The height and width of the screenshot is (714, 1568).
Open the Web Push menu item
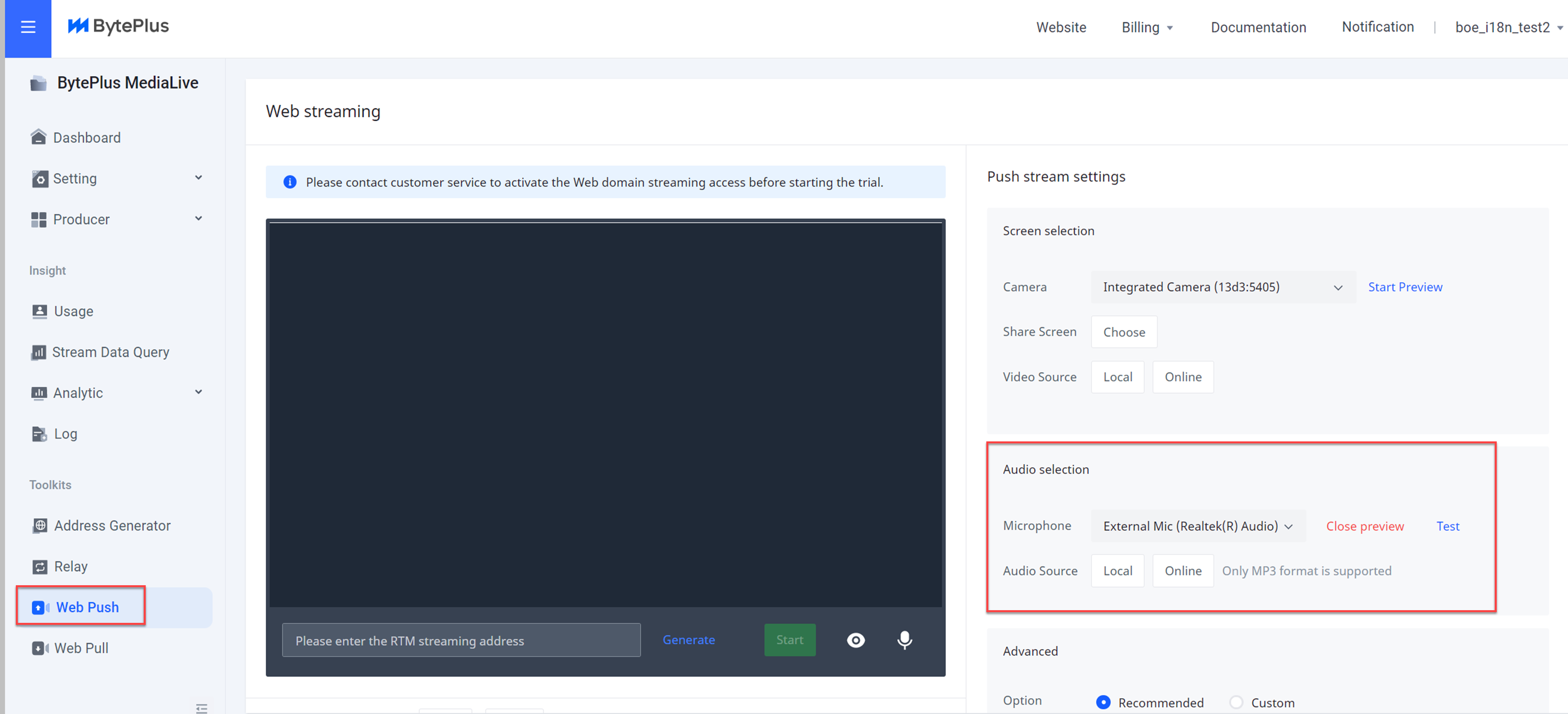pyautogui.click(x=87, y=607)
